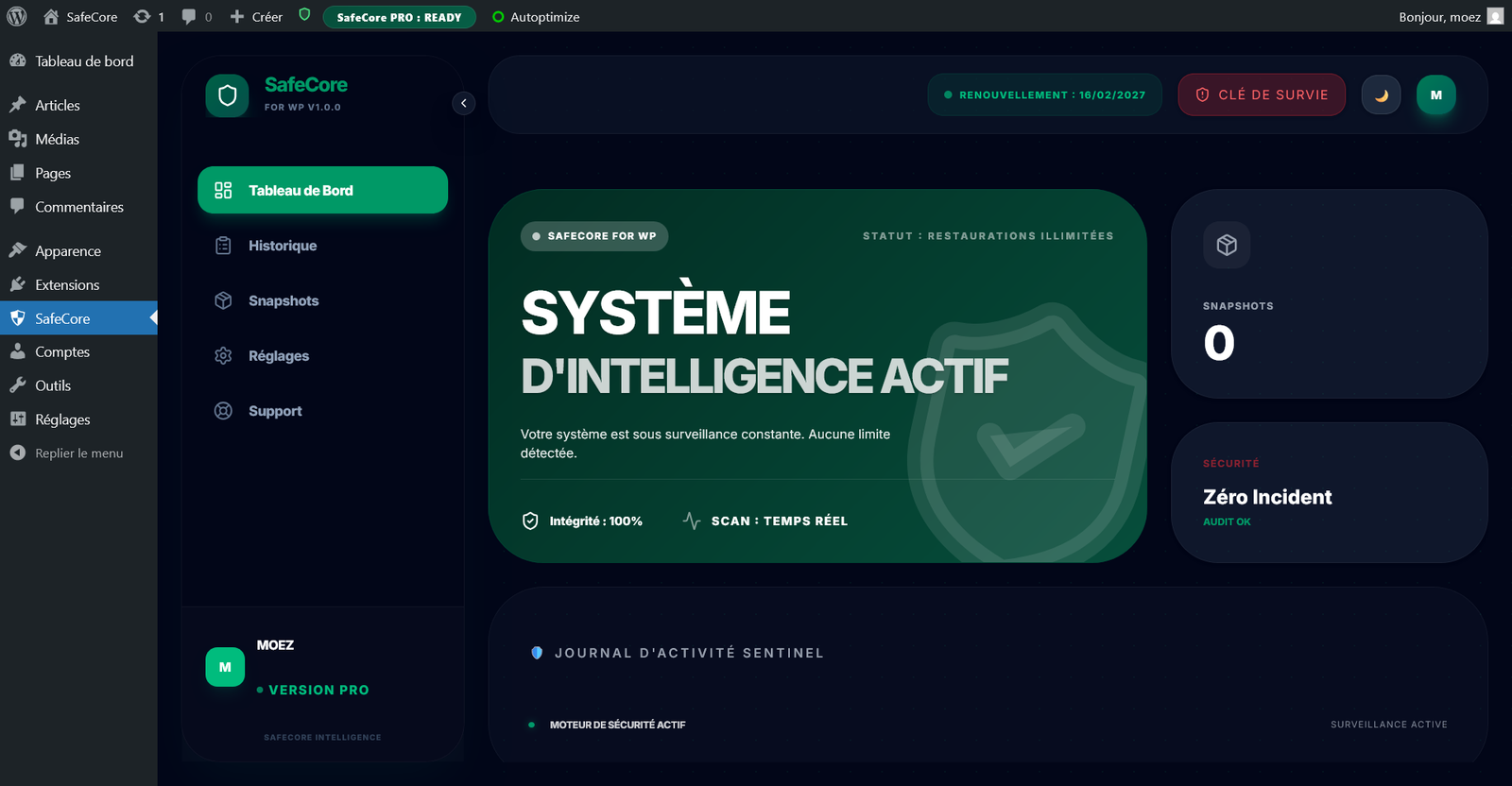Click the Snapshots count 0
The image size is (1512, 786).
click(1219, 343)
